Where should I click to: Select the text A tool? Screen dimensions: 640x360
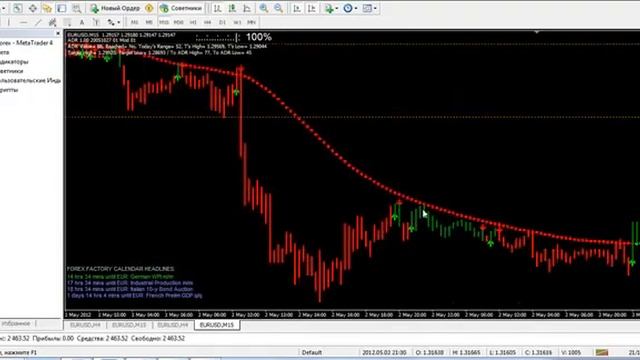pyautogui.click(x=82, y=22)
